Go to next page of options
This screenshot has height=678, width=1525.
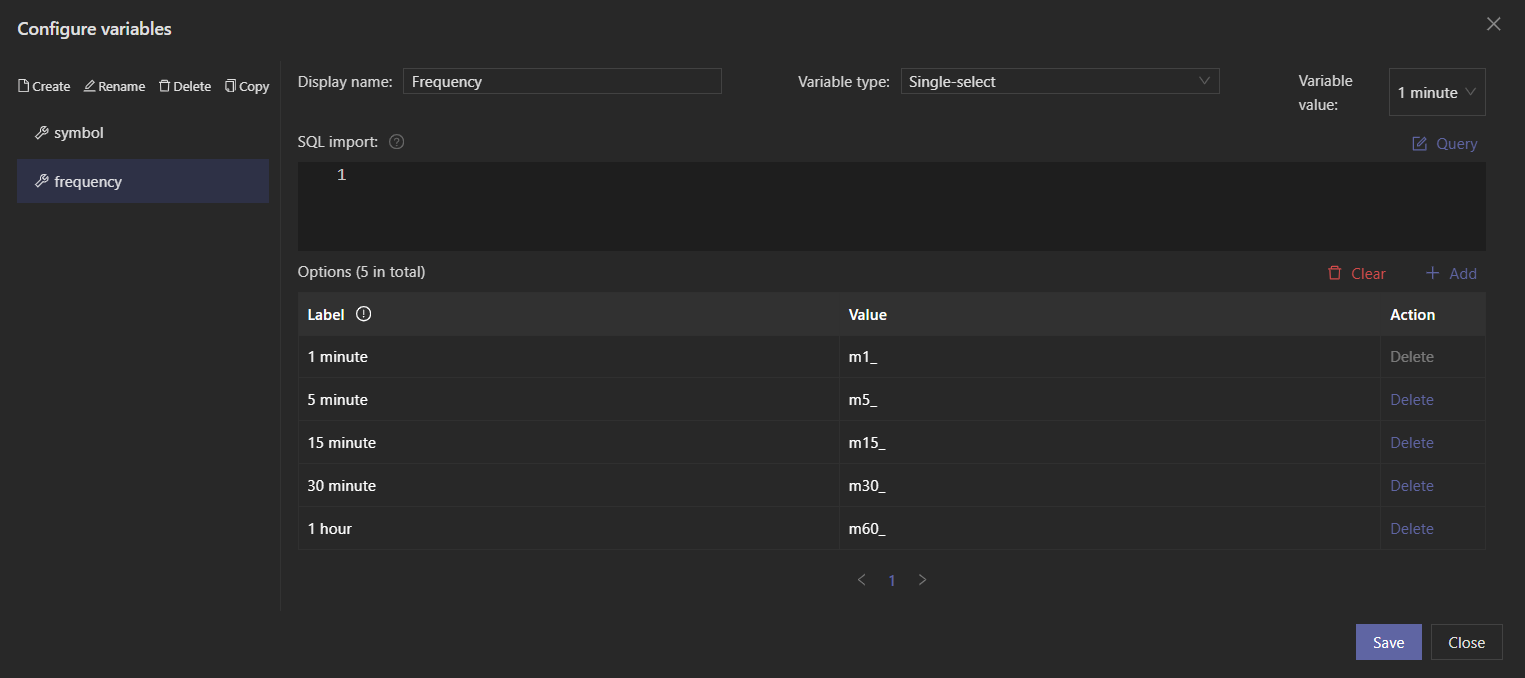point(922,580)
